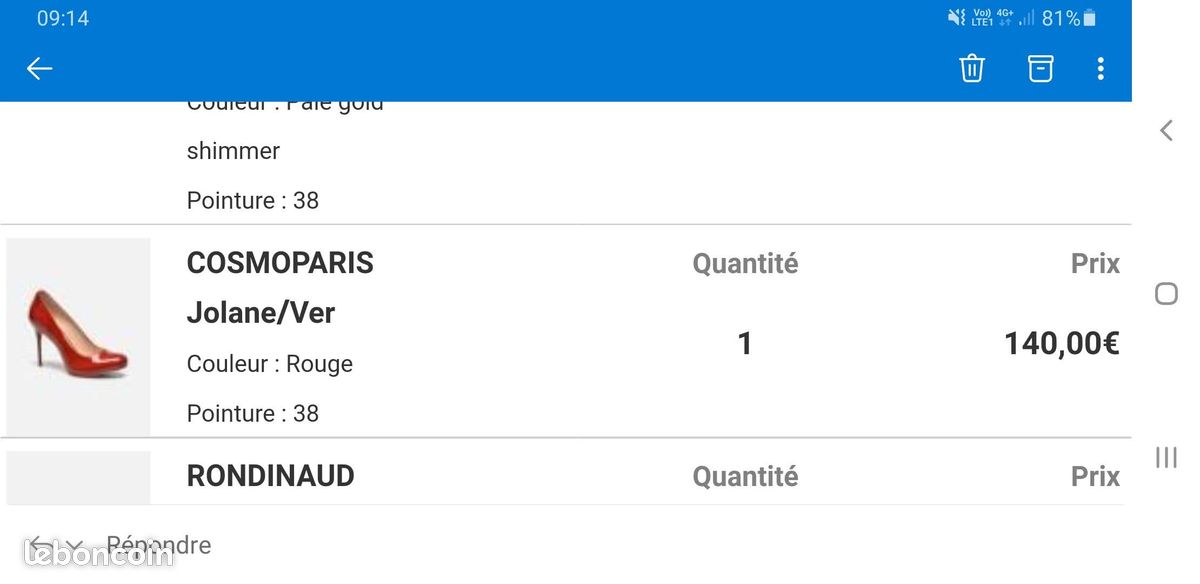Screen dimensions: 1200x584
Task: Expand reply options chevron beside Répondre
Action: (x=74, y=546)
